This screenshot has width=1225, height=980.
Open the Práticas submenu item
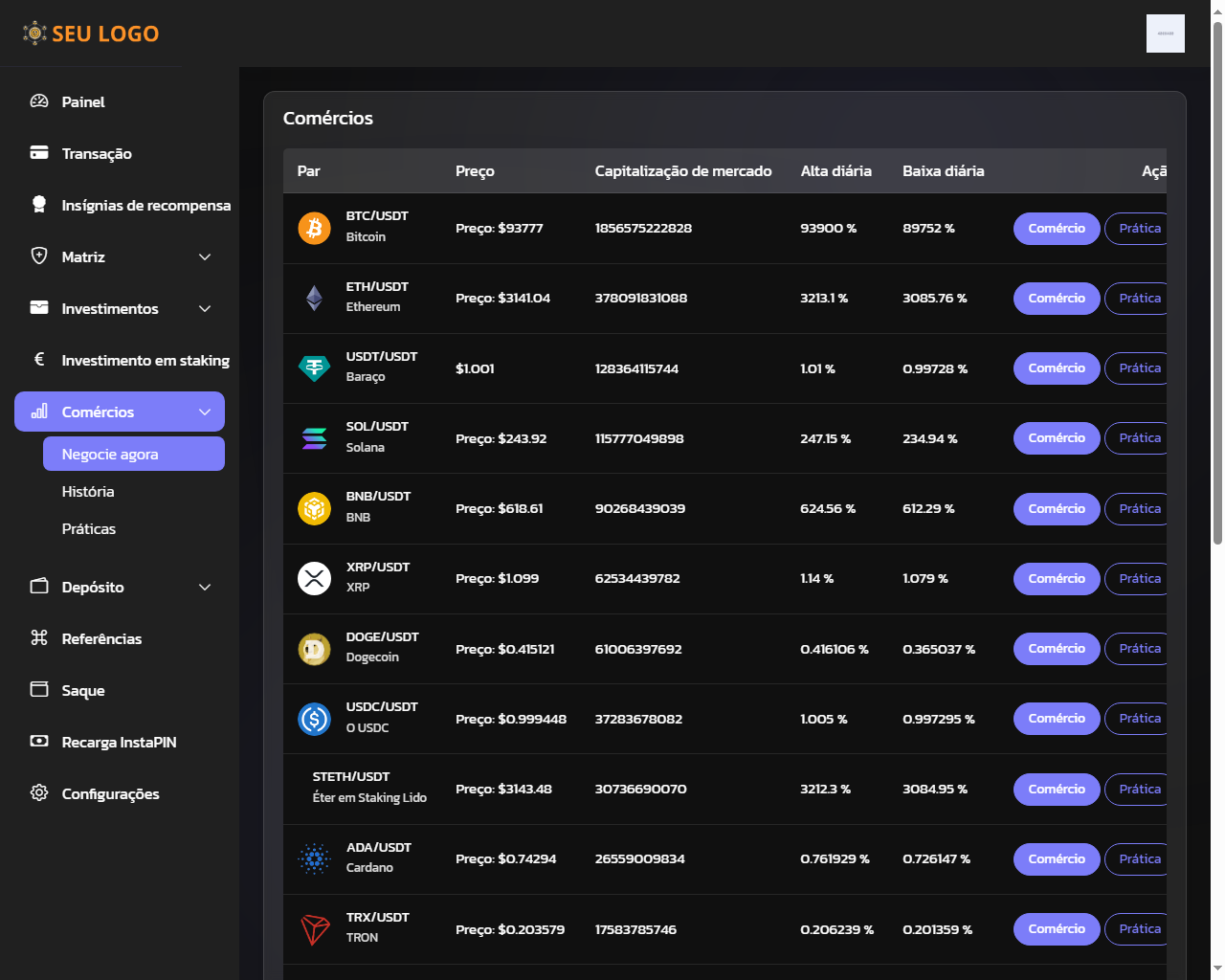tap(89, 528)
